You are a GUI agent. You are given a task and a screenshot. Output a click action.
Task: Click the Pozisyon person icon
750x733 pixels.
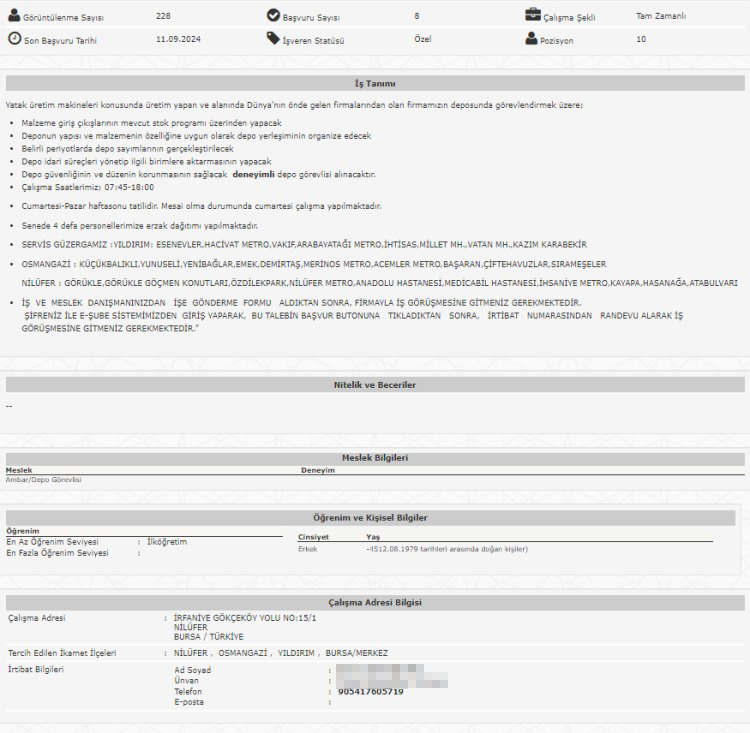click(x=531, y=39)
